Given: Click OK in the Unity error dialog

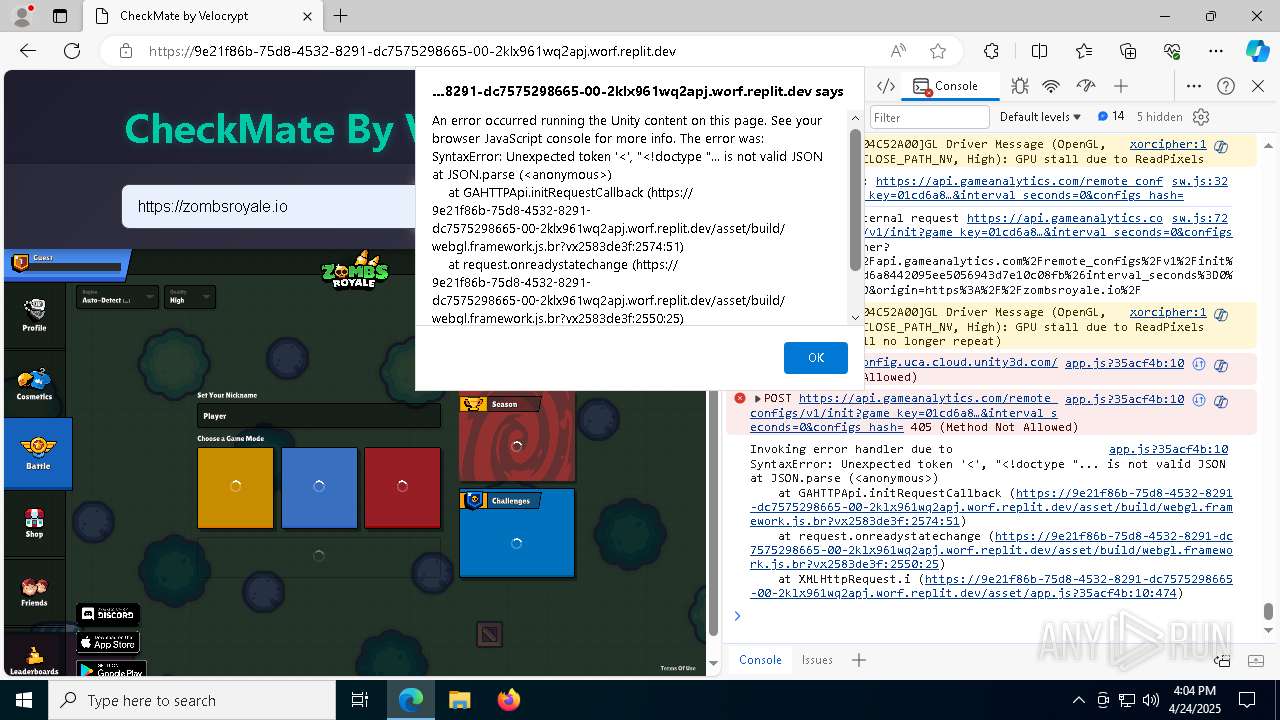Looking at the screenshot, I should (816, 358).
